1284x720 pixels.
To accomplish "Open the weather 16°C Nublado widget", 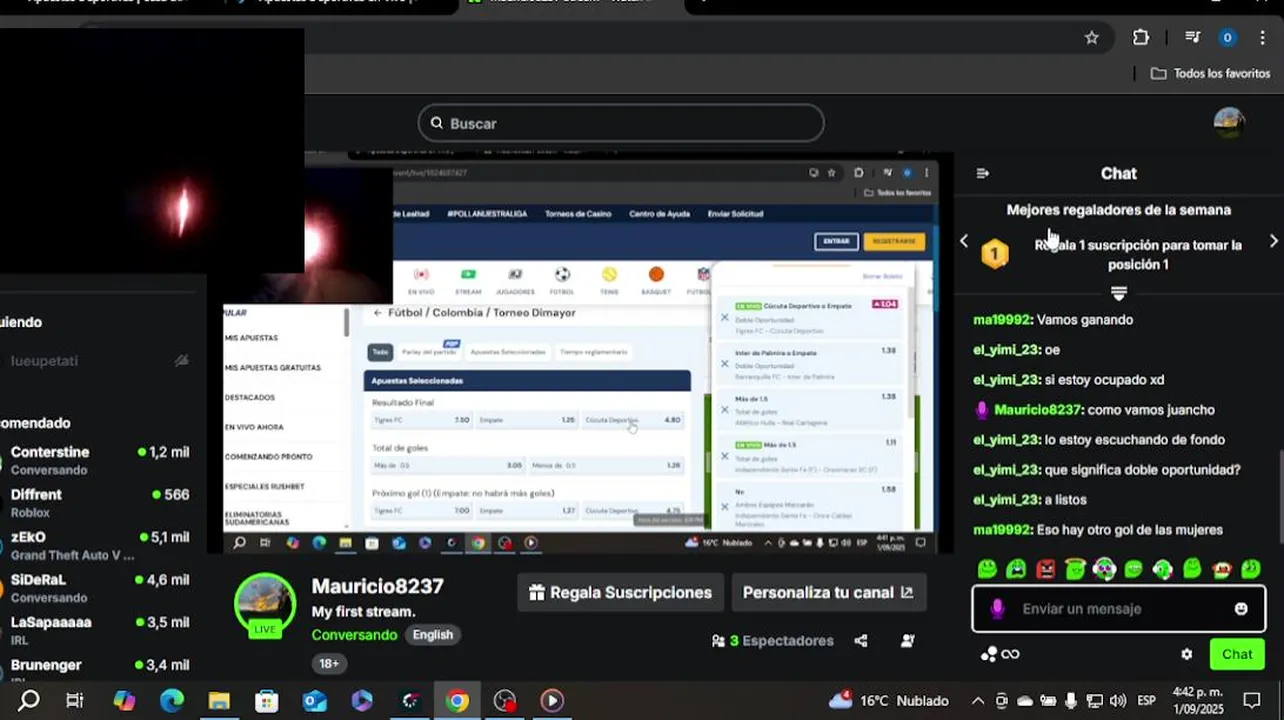I will point(890,701).
